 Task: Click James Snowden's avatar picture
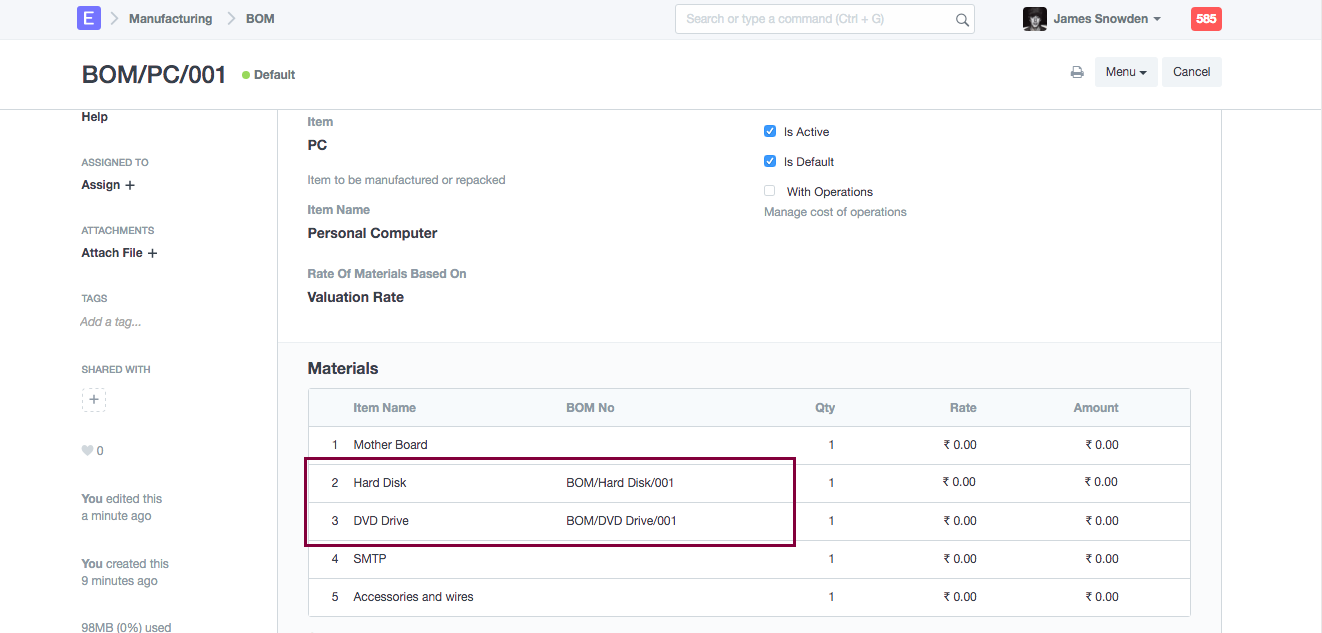coord(1034,19)
